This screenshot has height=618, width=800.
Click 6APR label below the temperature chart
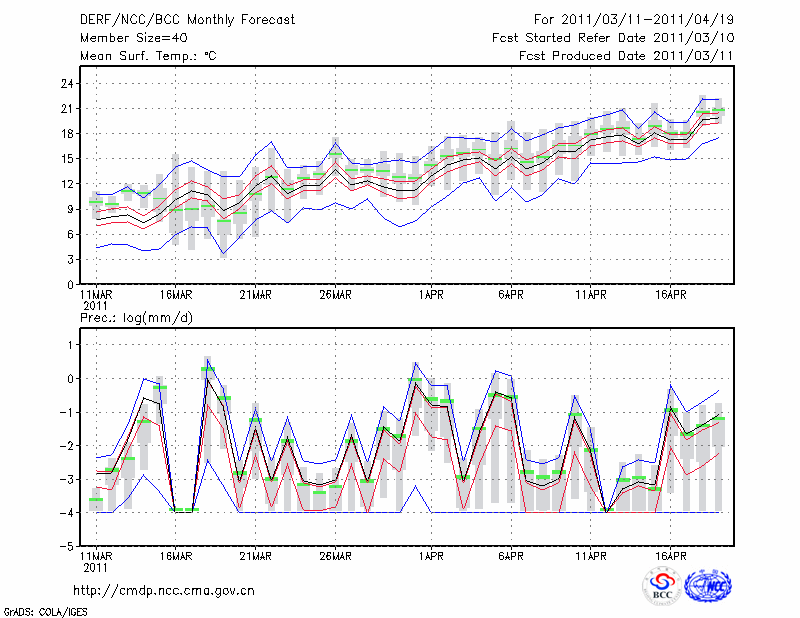coord(511,295)
